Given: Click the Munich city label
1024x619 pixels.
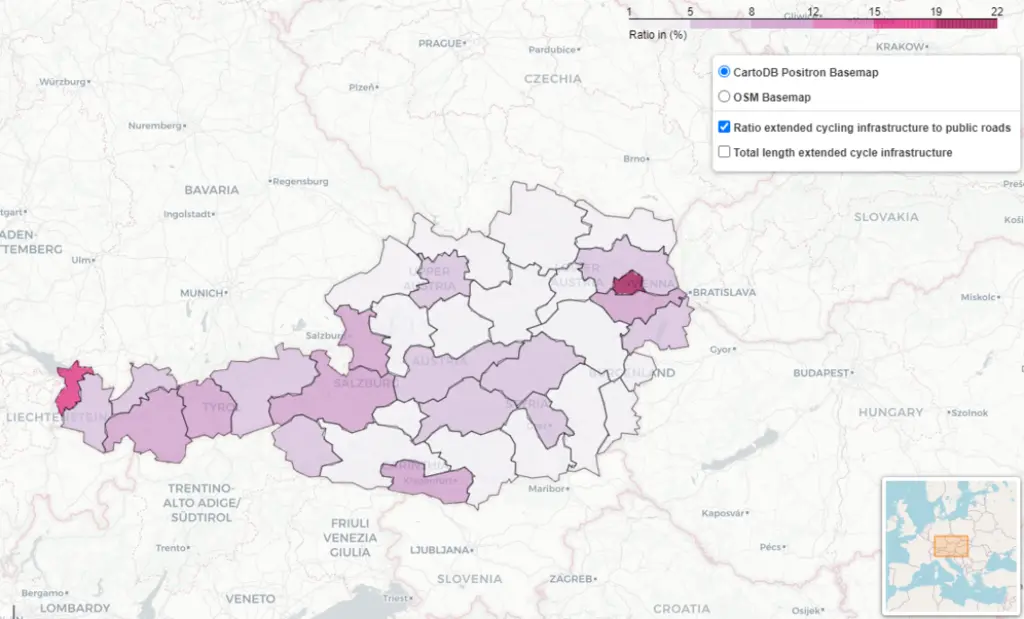Looking at the screenshot, I should [201, 293].
